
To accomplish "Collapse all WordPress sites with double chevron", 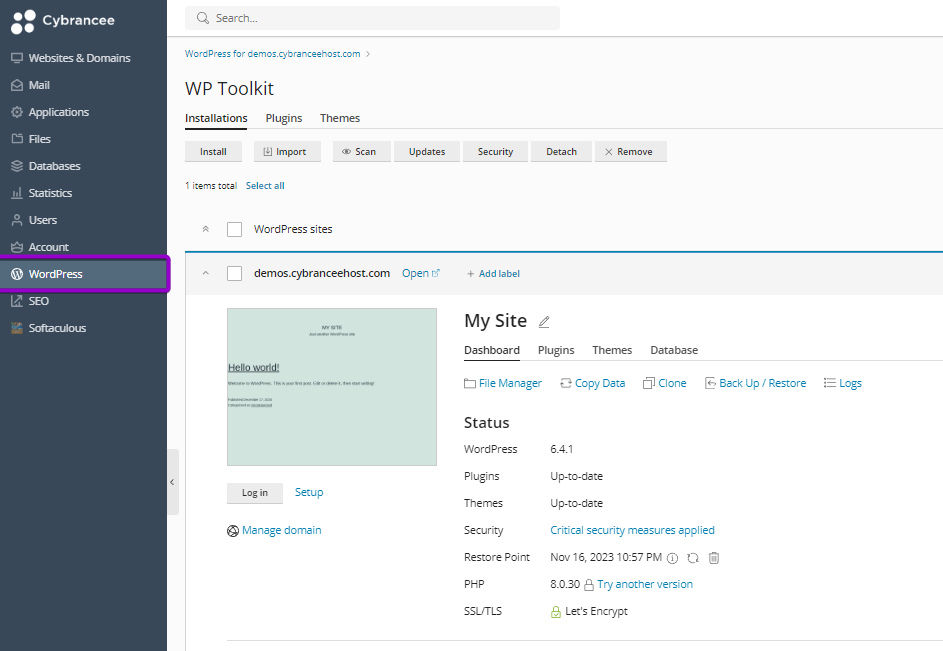I will pyautogui.click(x=206, y=229).
